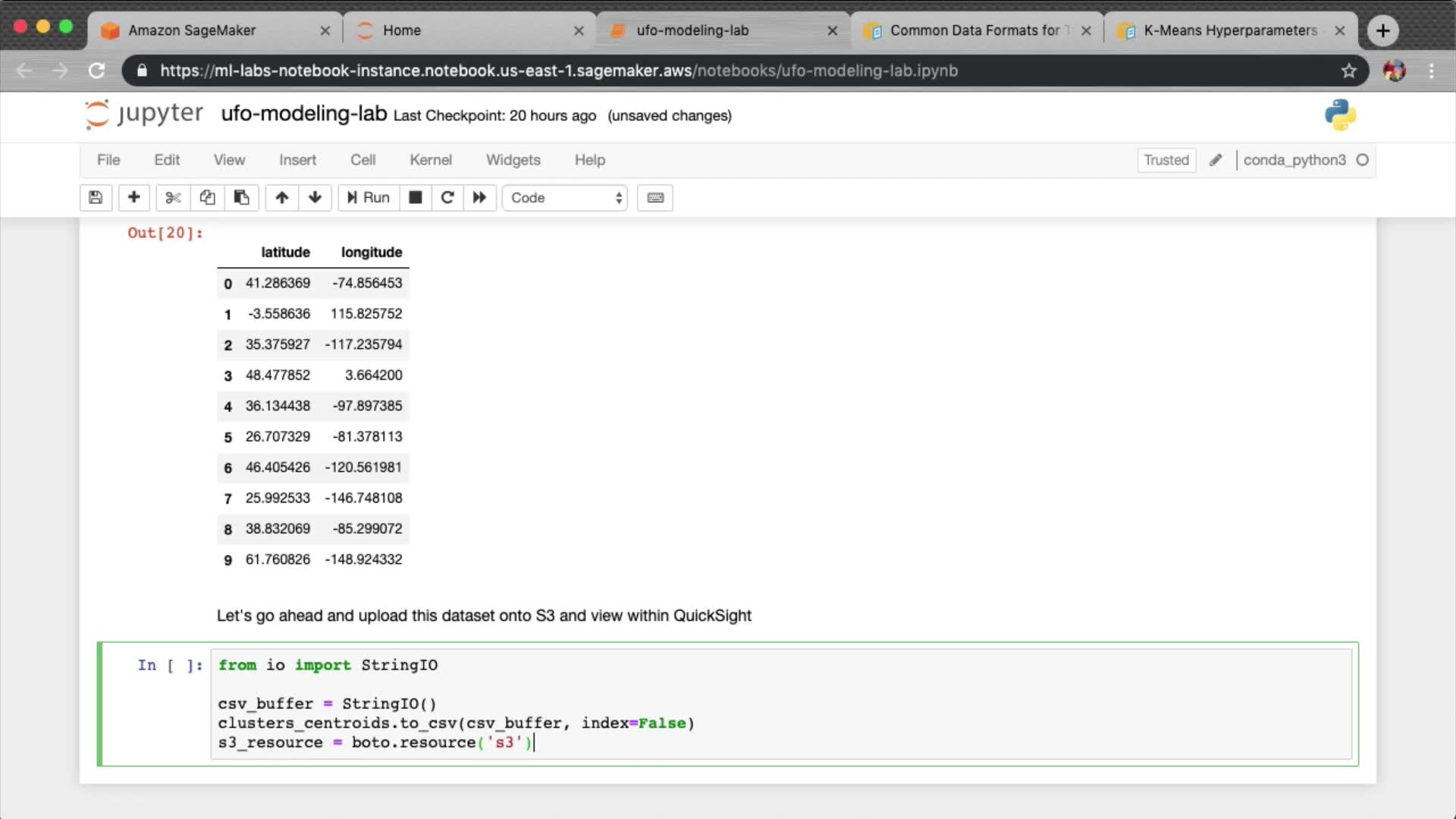The height and width of the screenshot is (819, 1456).
Task: Interrupt the kernel with stop icon
Action: click(x=416, y=198)
